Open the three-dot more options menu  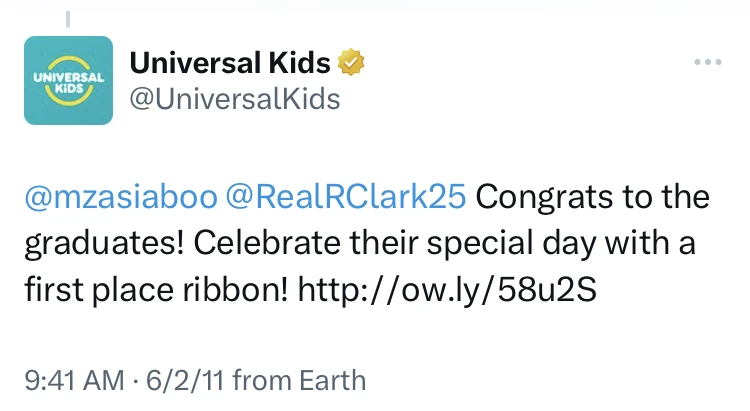click(707, 63)
